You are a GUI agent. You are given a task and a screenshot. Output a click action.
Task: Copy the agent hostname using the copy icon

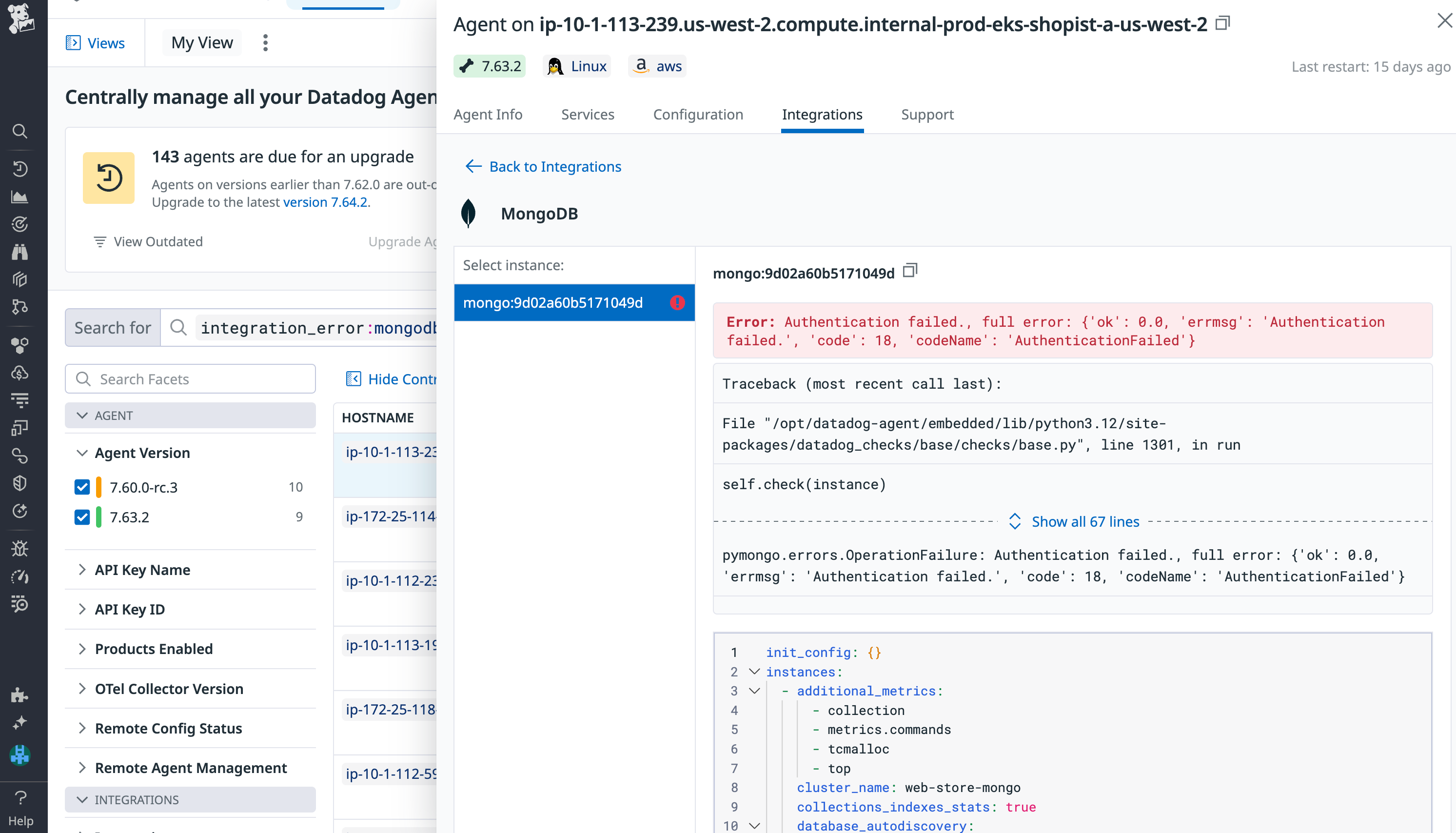tap(1222, 23)
